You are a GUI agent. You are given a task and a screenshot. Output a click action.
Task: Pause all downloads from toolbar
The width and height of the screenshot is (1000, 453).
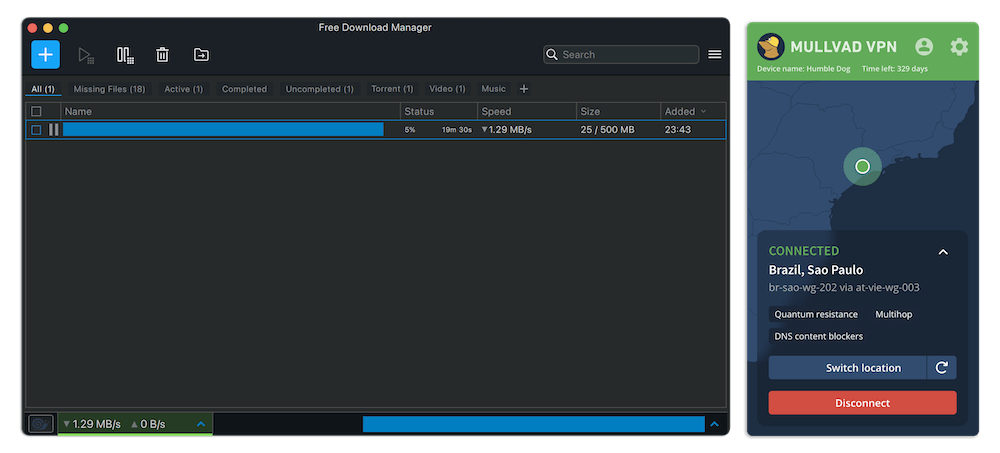point(125,55)
